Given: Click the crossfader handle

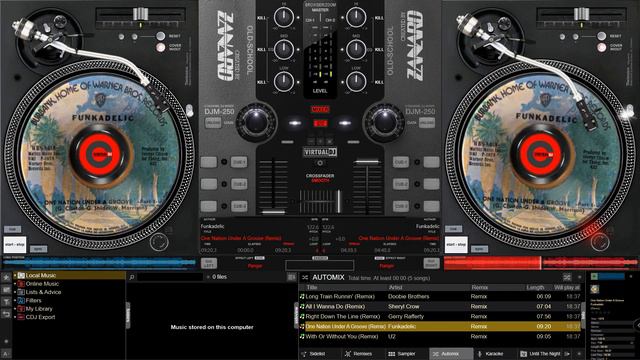Looking at the screenshot, I should pos(338,201).
